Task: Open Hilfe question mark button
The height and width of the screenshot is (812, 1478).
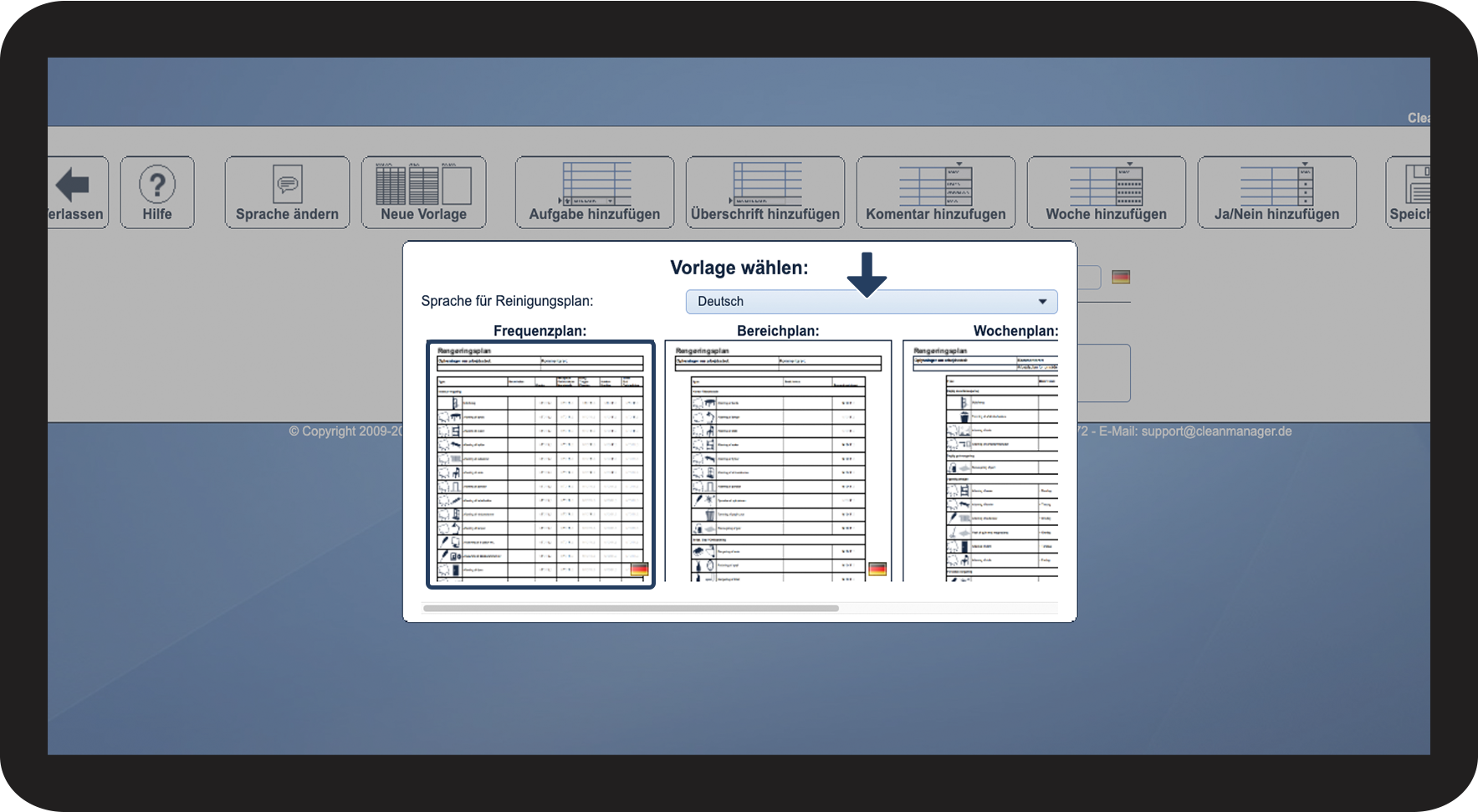Action: pos(157,192)
